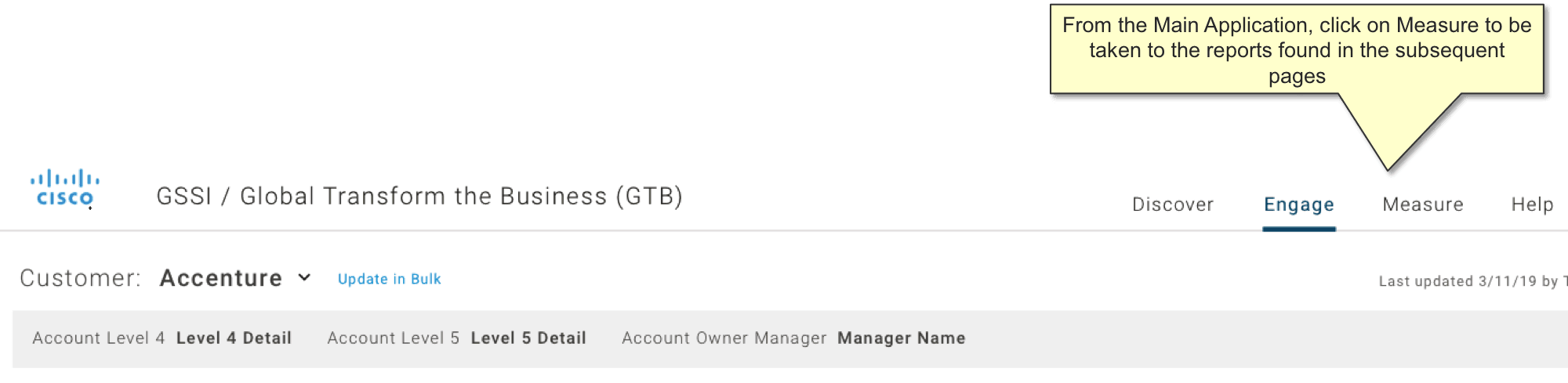Click the yellow Measure instruction callout

1297,50
